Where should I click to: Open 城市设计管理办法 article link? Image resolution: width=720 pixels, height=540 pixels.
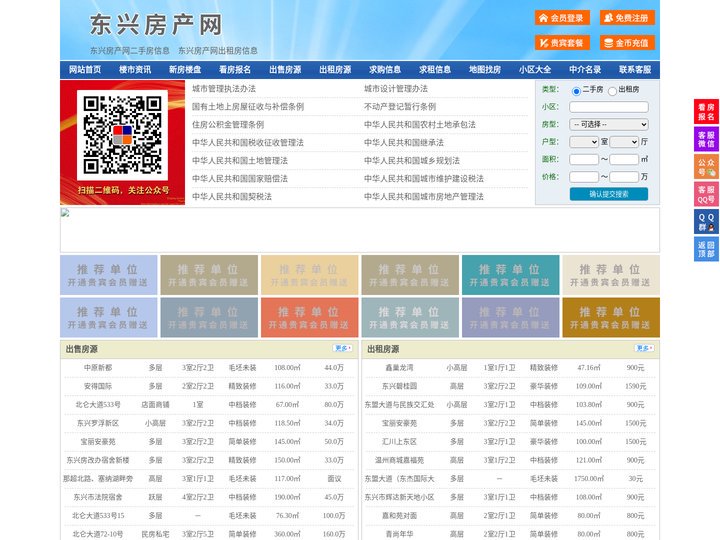[396, 89]
